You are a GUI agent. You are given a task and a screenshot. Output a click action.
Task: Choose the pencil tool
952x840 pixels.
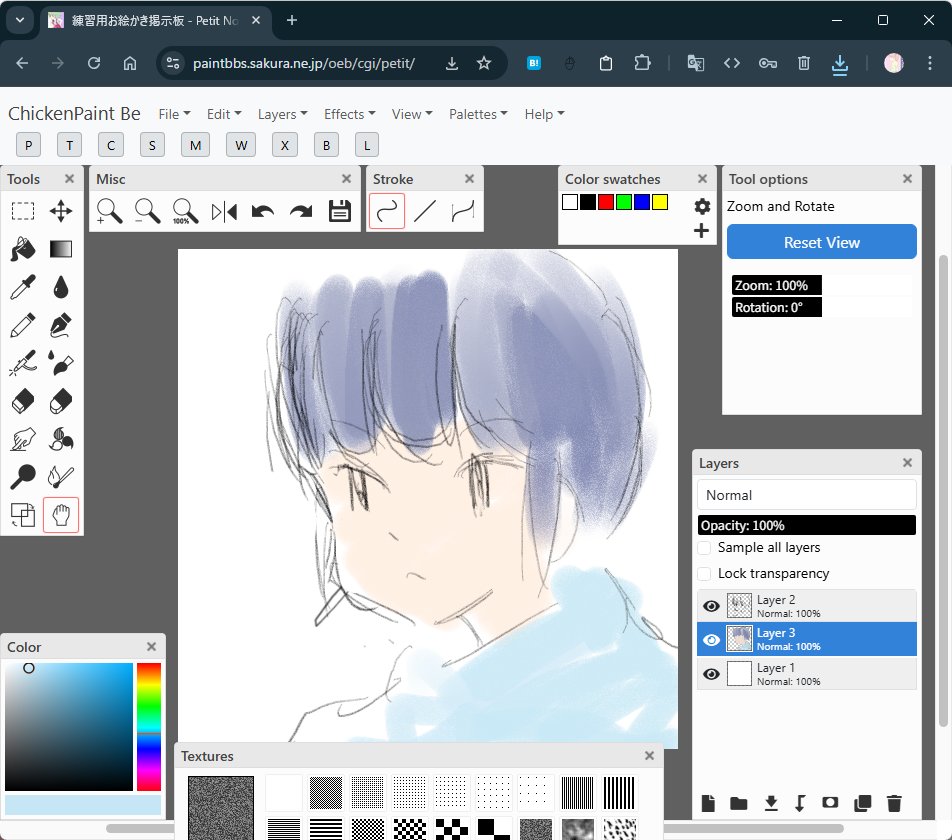22,325
